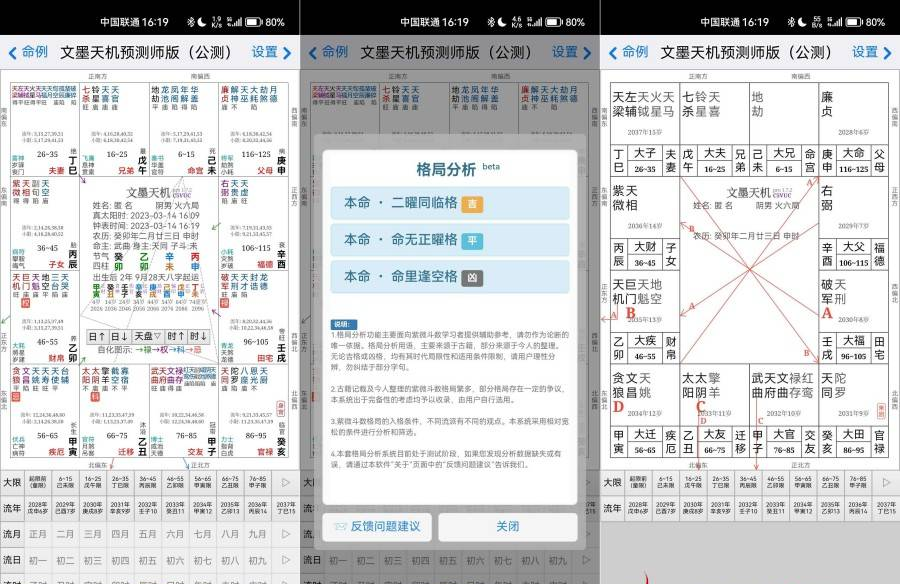Advance 大限 row arrow on colored chart screen
The width and height of the screenshot is (900, 584).
(285, 482)
